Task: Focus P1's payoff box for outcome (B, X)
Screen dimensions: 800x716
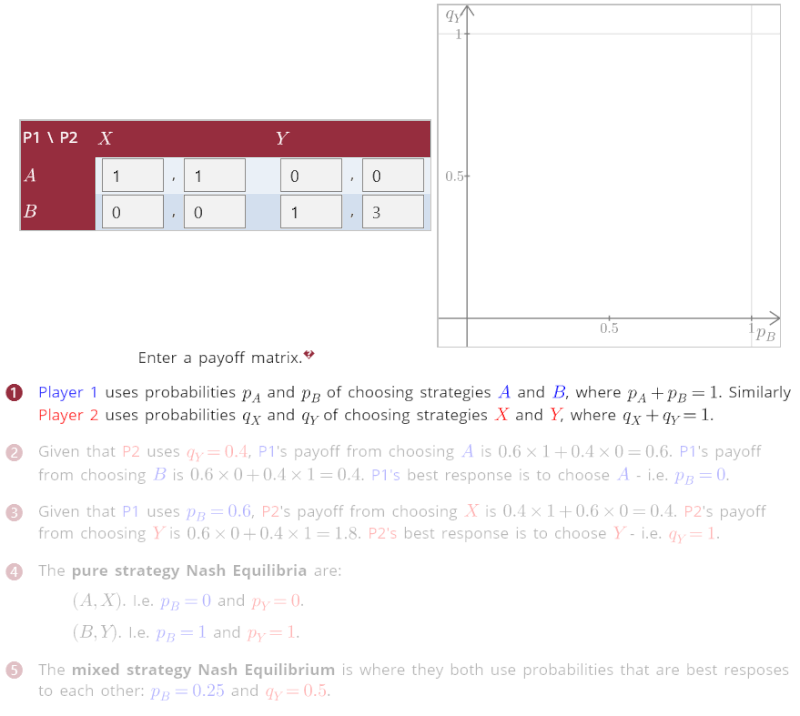Action: coord(132,212)
